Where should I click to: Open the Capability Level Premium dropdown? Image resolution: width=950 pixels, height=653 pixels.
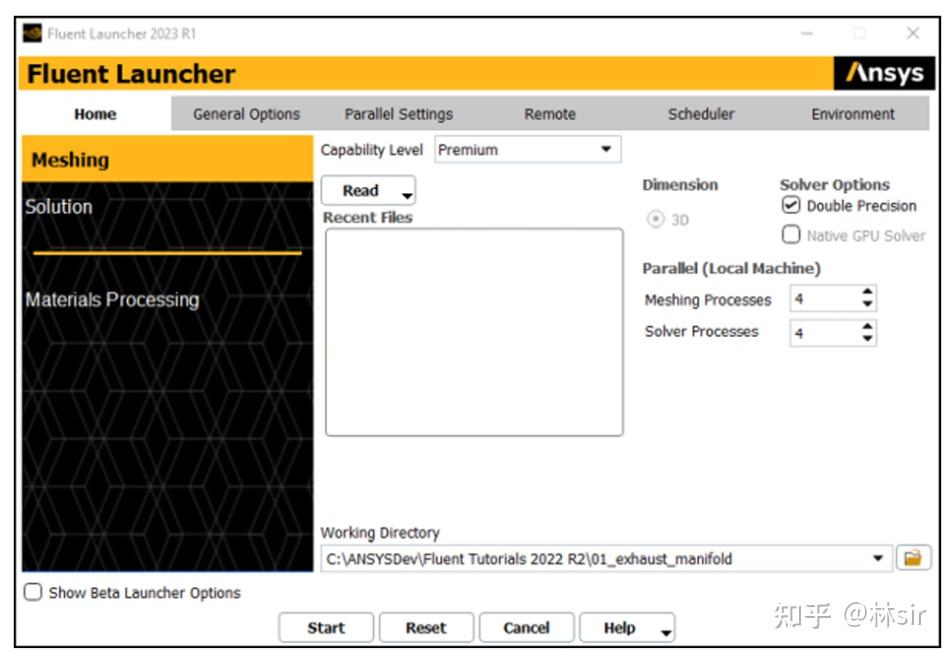pyautogui.click(x=528, y=150)
